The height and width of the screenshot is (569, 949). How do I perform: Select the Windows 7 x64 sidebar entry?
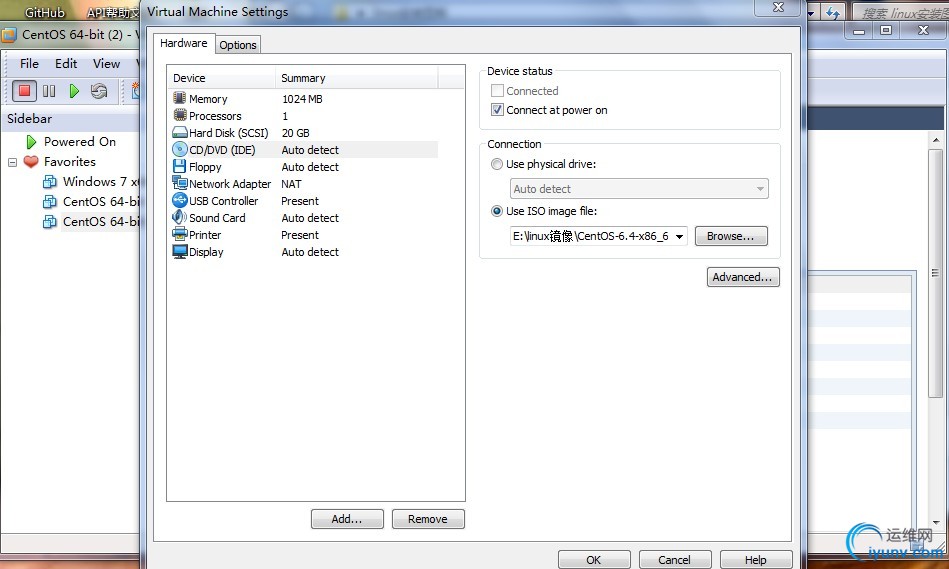100,182
